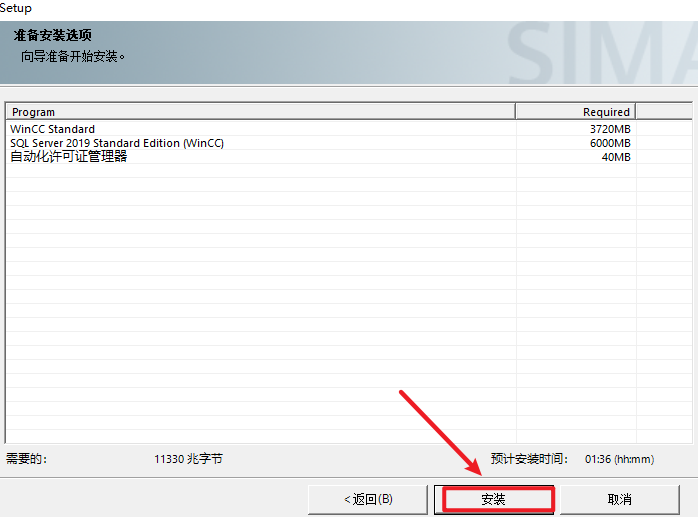Select the WinCC Standard row
This screenshot has width=698, height=517.
(53, 129)
